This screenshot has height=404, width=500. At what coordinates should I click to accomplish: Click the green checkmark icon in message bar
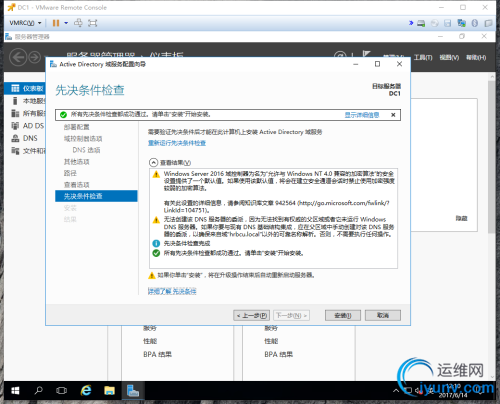pyautogui.click(x=63, y=115)
